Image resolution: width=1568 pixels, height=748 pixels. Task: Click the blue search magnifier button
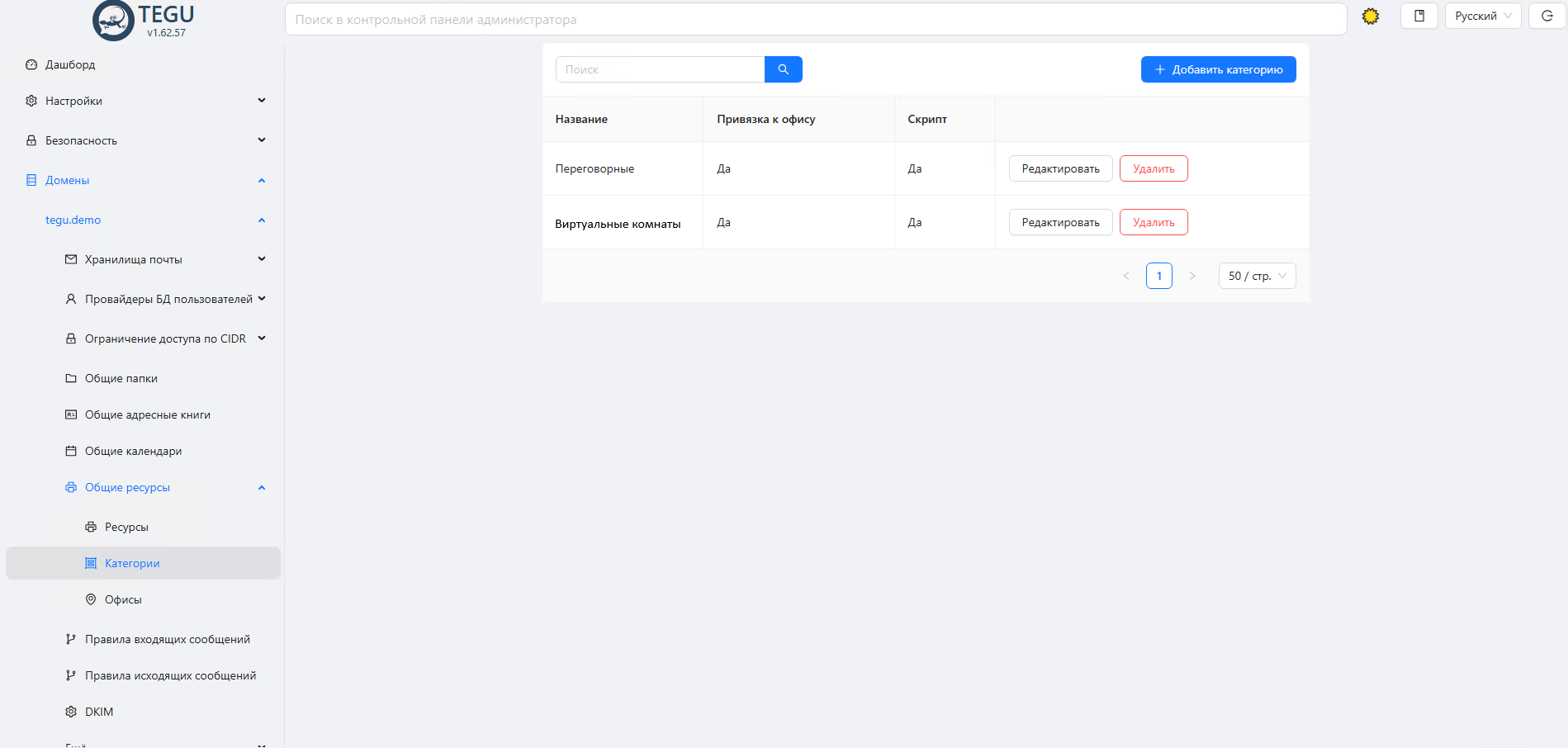(783, 69)
